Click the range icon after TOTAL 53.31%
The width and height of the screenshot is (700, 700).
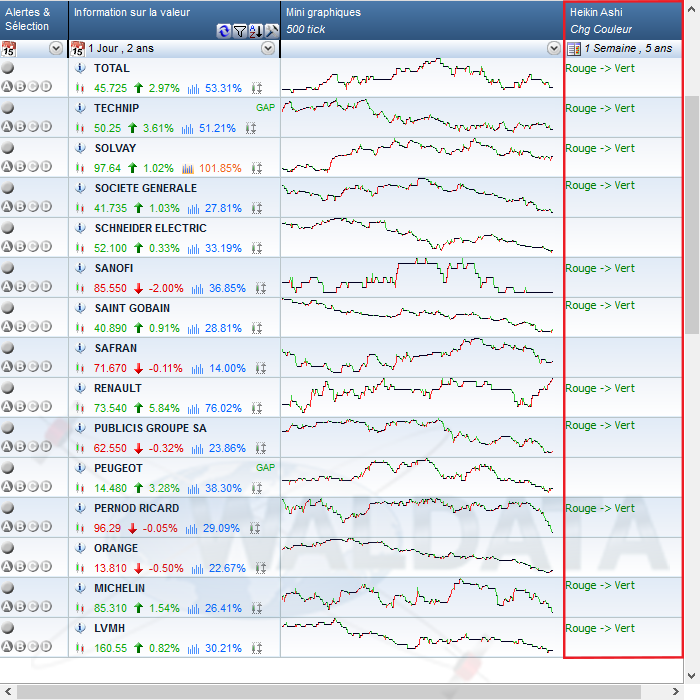pos(257,88)
